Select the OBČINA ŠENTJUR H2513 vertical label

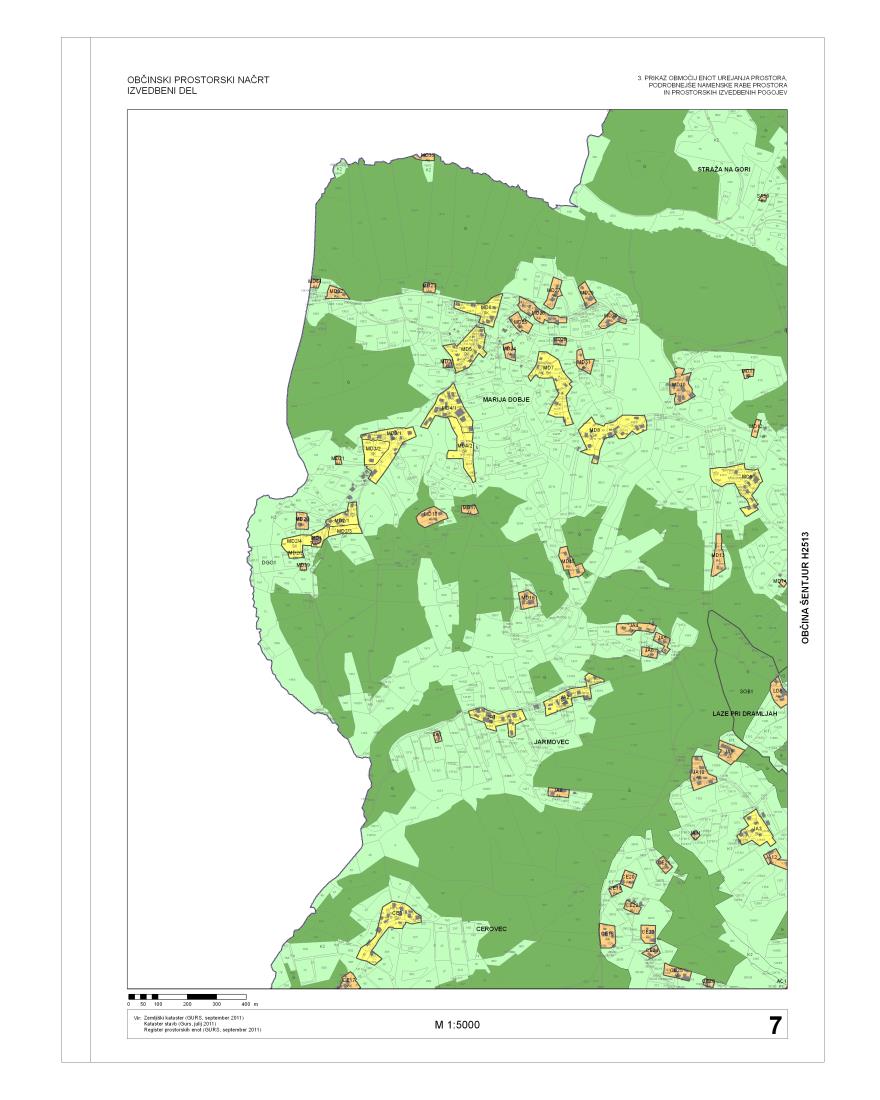[805, 586]
